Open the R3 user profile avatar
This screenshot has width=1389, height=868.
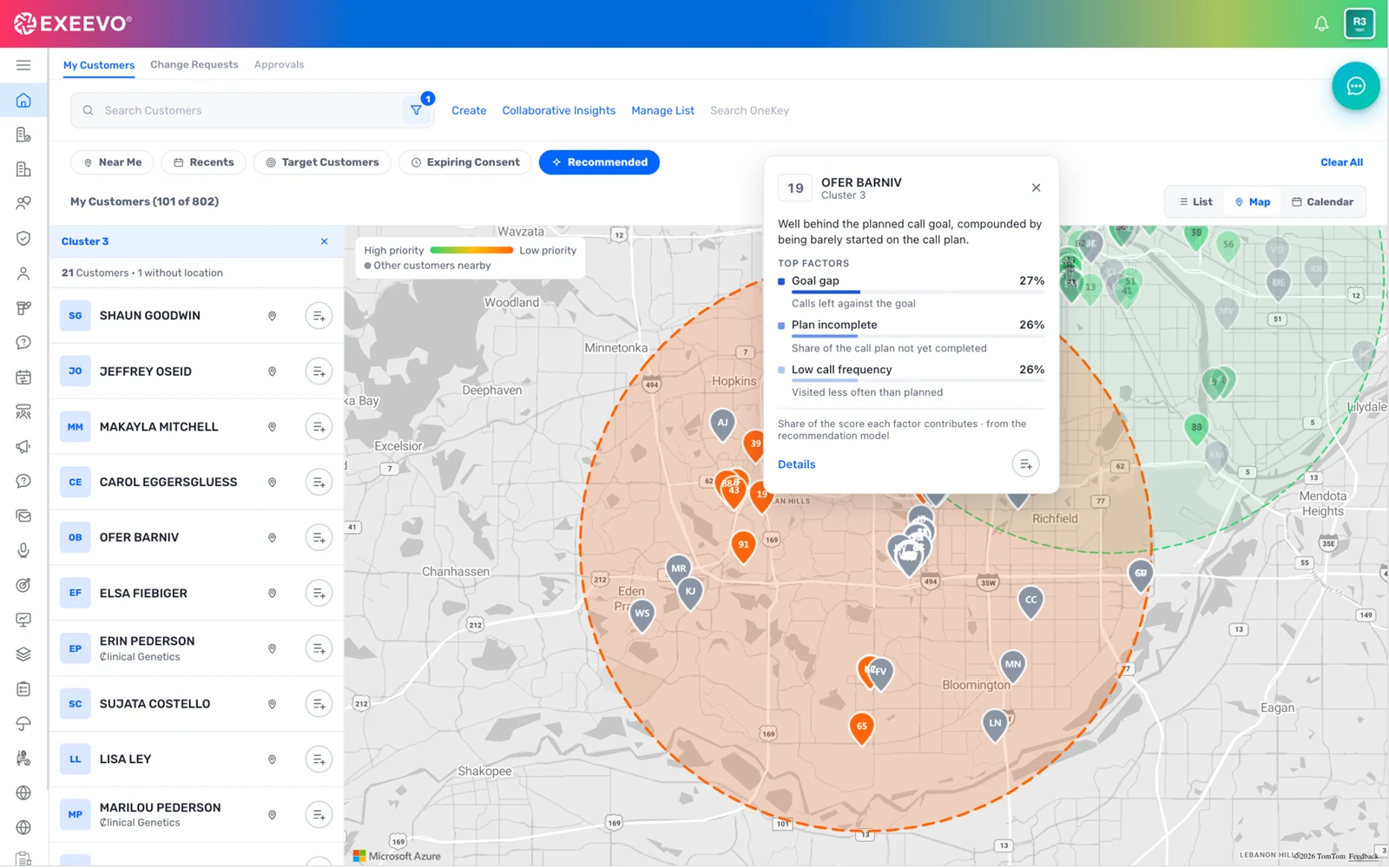click(1359, 23)
